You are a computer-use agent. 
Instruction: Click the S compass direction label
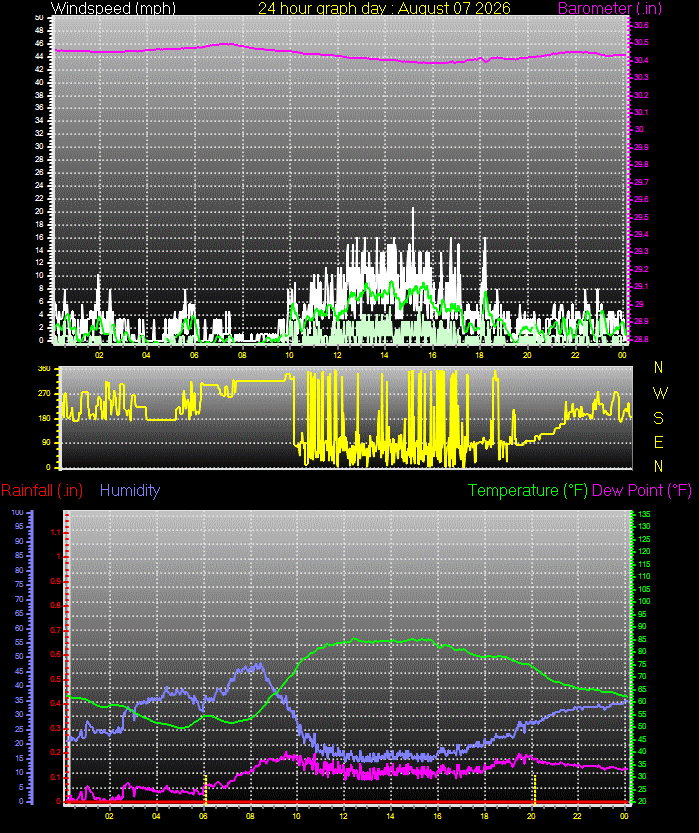[x=659, y=418]
